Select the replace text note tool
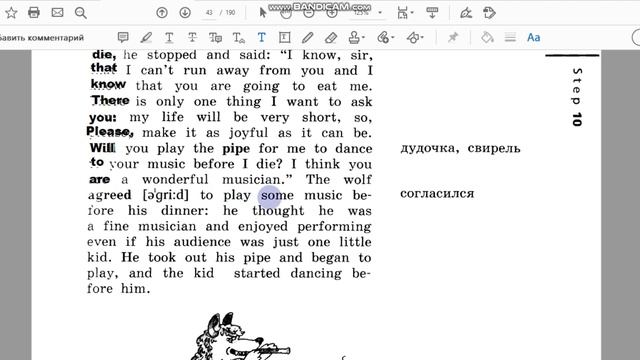 [x=215, y=38]
